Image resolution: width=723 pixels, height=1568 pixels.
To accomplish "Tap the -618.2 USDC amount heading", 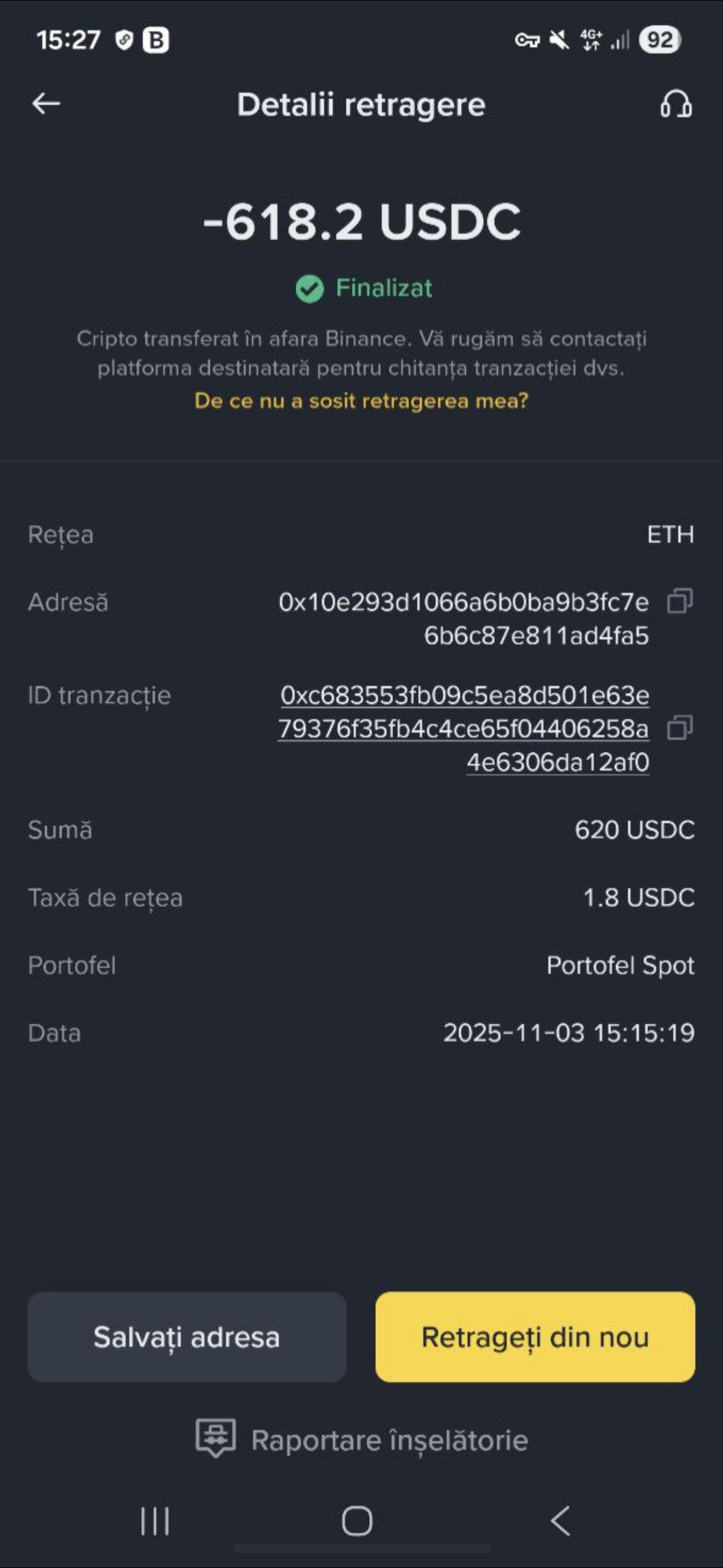I will pos(361,221).
